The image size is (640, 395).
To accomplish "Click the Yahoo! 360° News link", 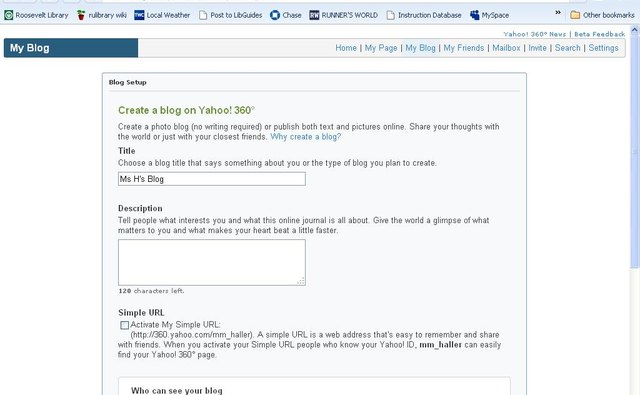I will (535, 34).
